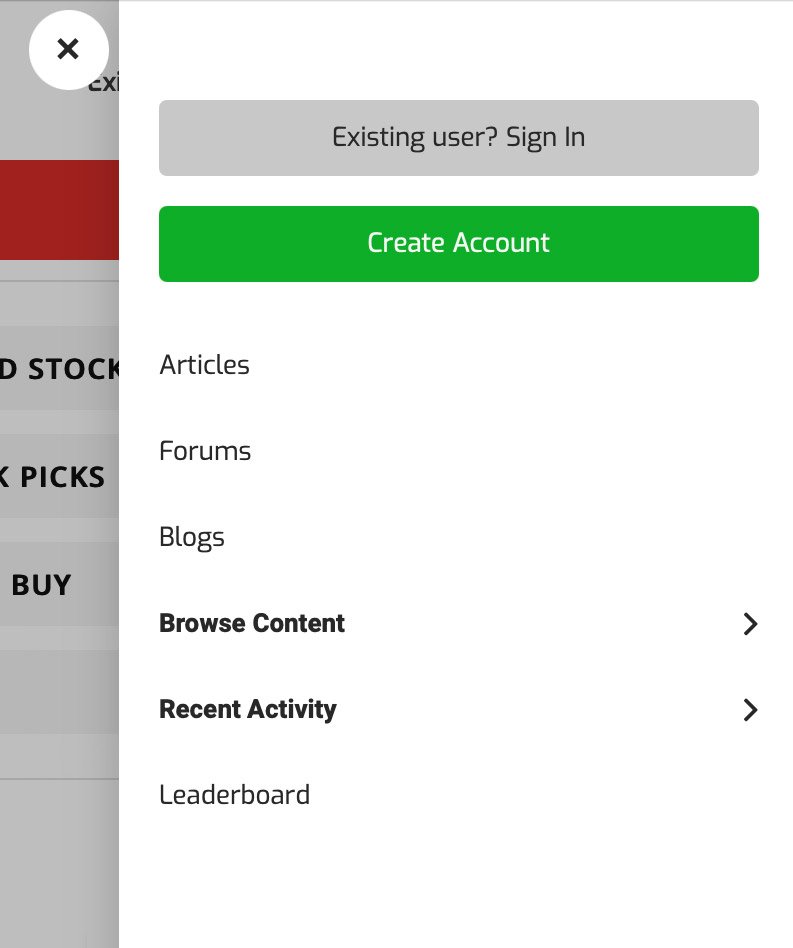Expand Recent Activity using its chevron arrow
This screenshot has width=793, height=948.
[x=750, y=710]
